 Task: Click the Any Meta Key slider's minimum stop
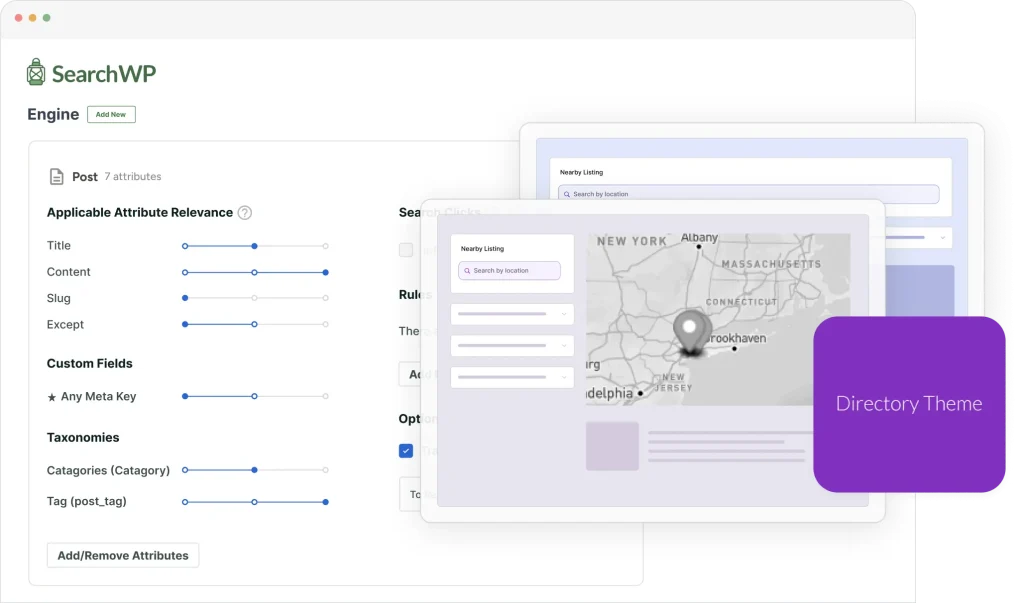click(x=185, y=397)
